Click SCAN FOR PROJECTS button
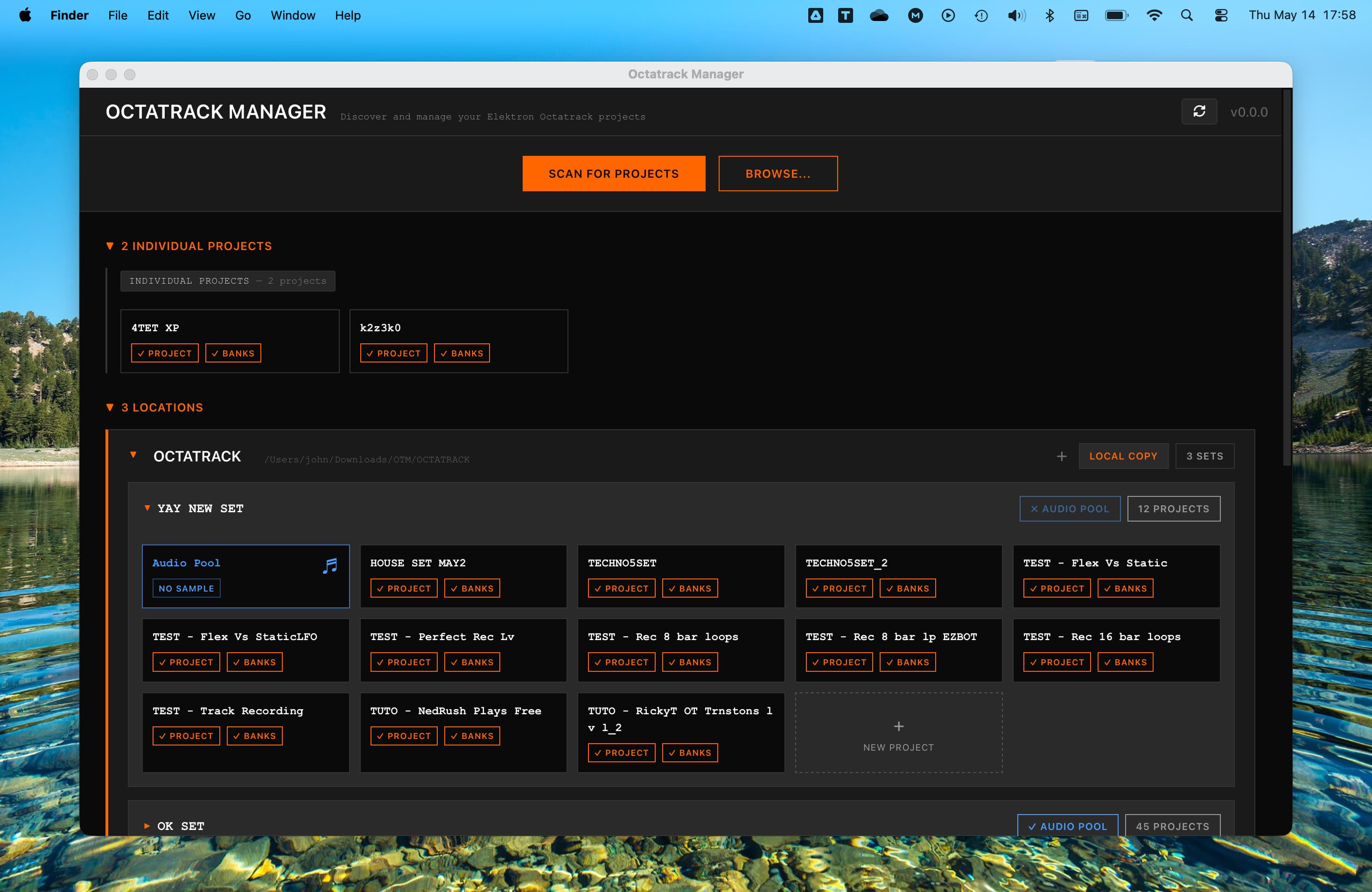The height and width of the screenshot is (892, 1372). point(614,174)
